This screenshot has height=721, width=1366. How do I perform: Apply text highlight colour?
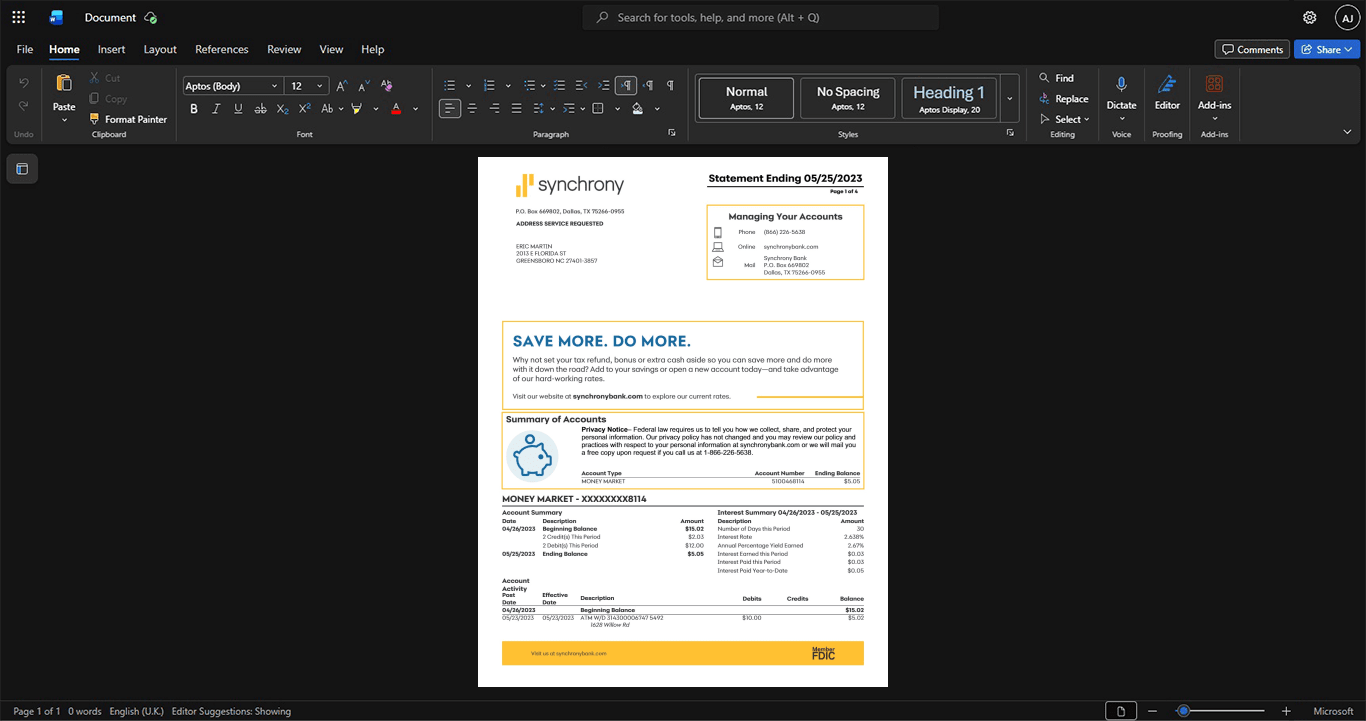[x=357, y=108]
